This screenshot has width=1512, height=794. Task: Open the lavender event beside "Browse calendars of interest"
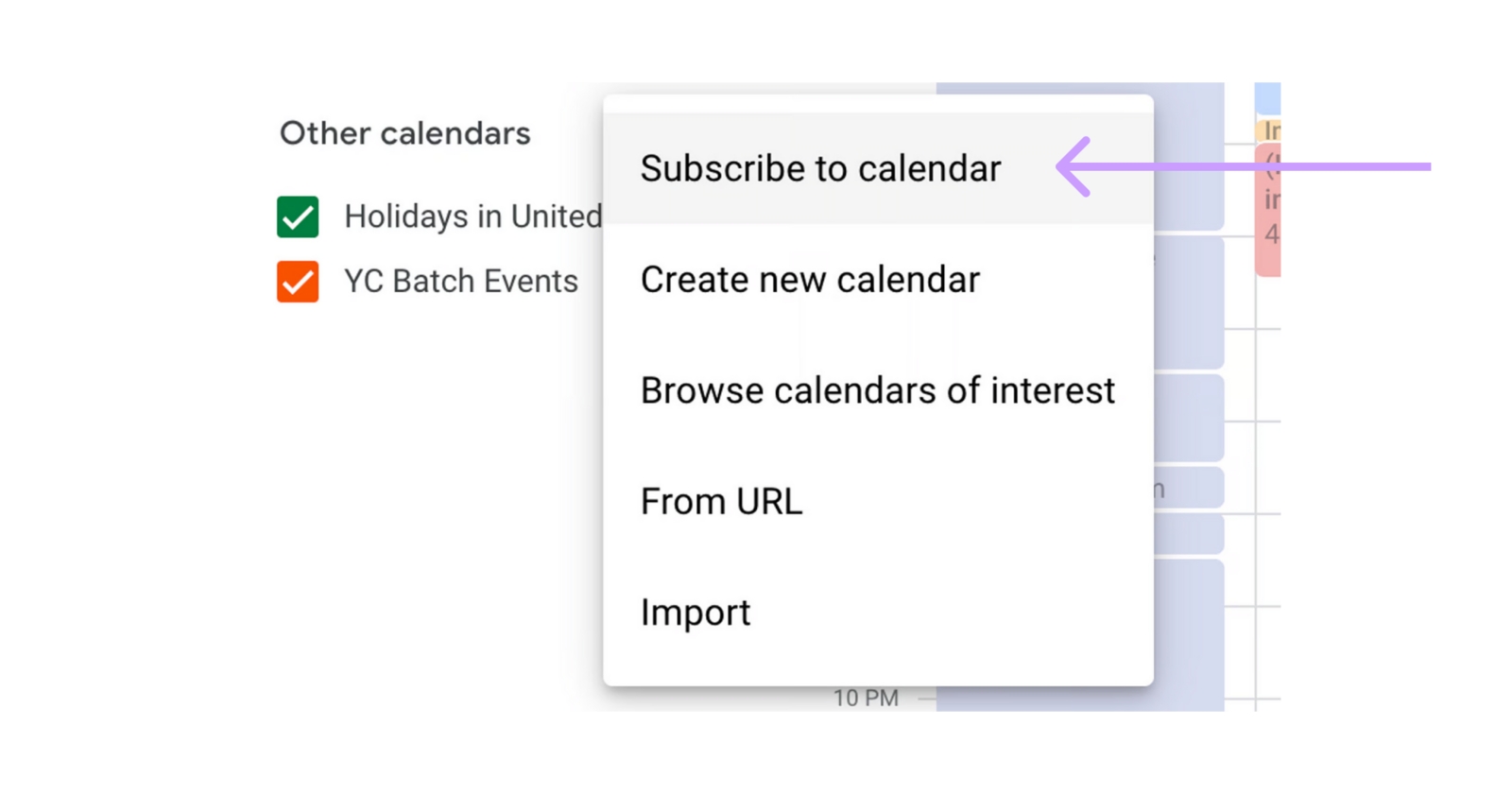(1188, 418)
